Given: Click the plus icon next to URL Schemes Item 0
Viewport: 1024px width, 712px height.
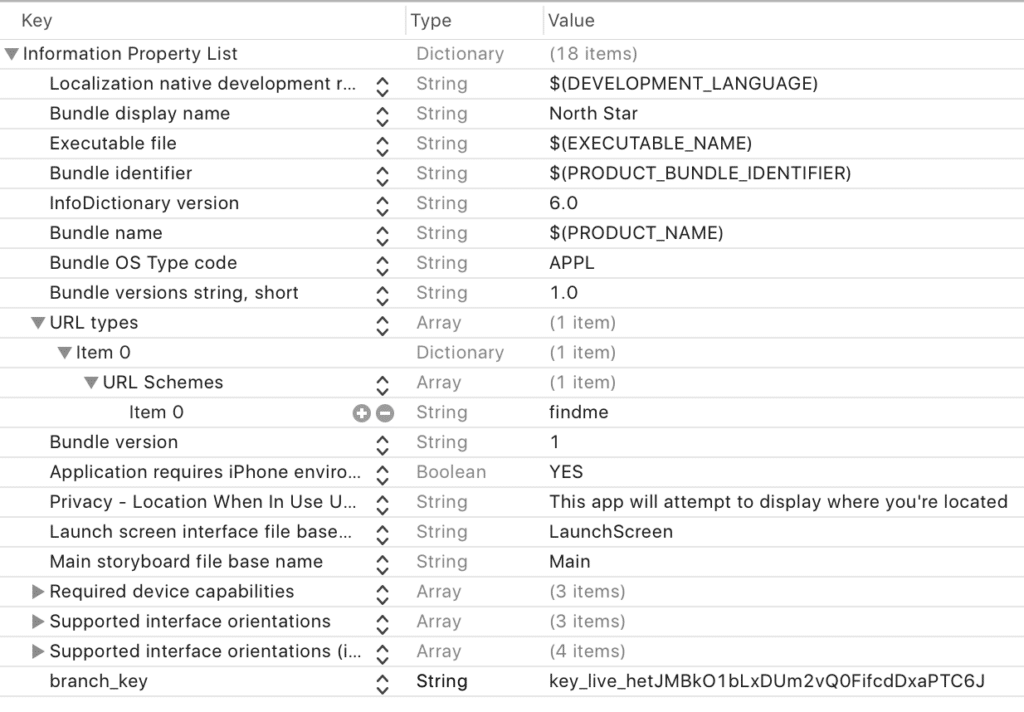Looking at the screenshot, I should (362, 412).
